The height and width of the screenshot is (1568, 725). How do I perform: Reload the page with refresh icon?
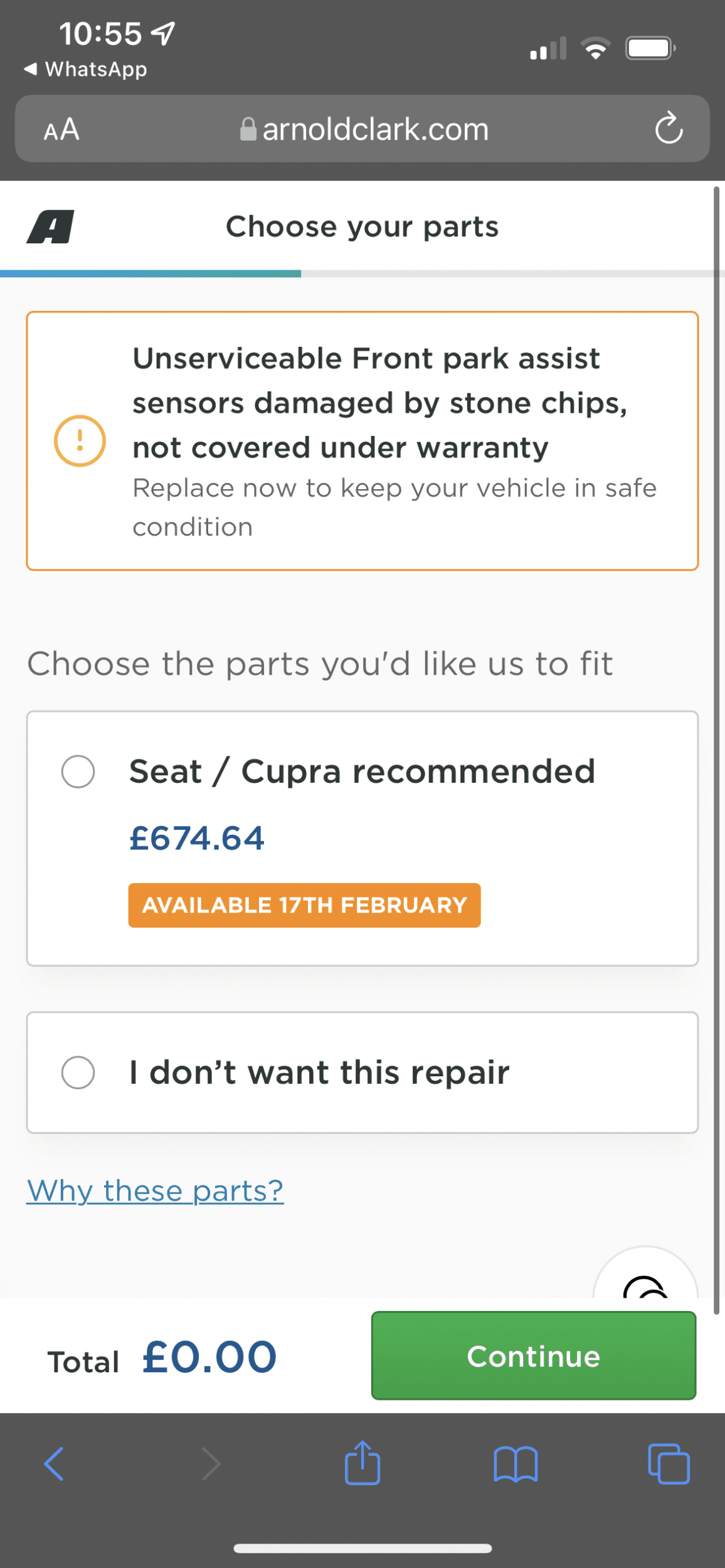tap(669, 128)
